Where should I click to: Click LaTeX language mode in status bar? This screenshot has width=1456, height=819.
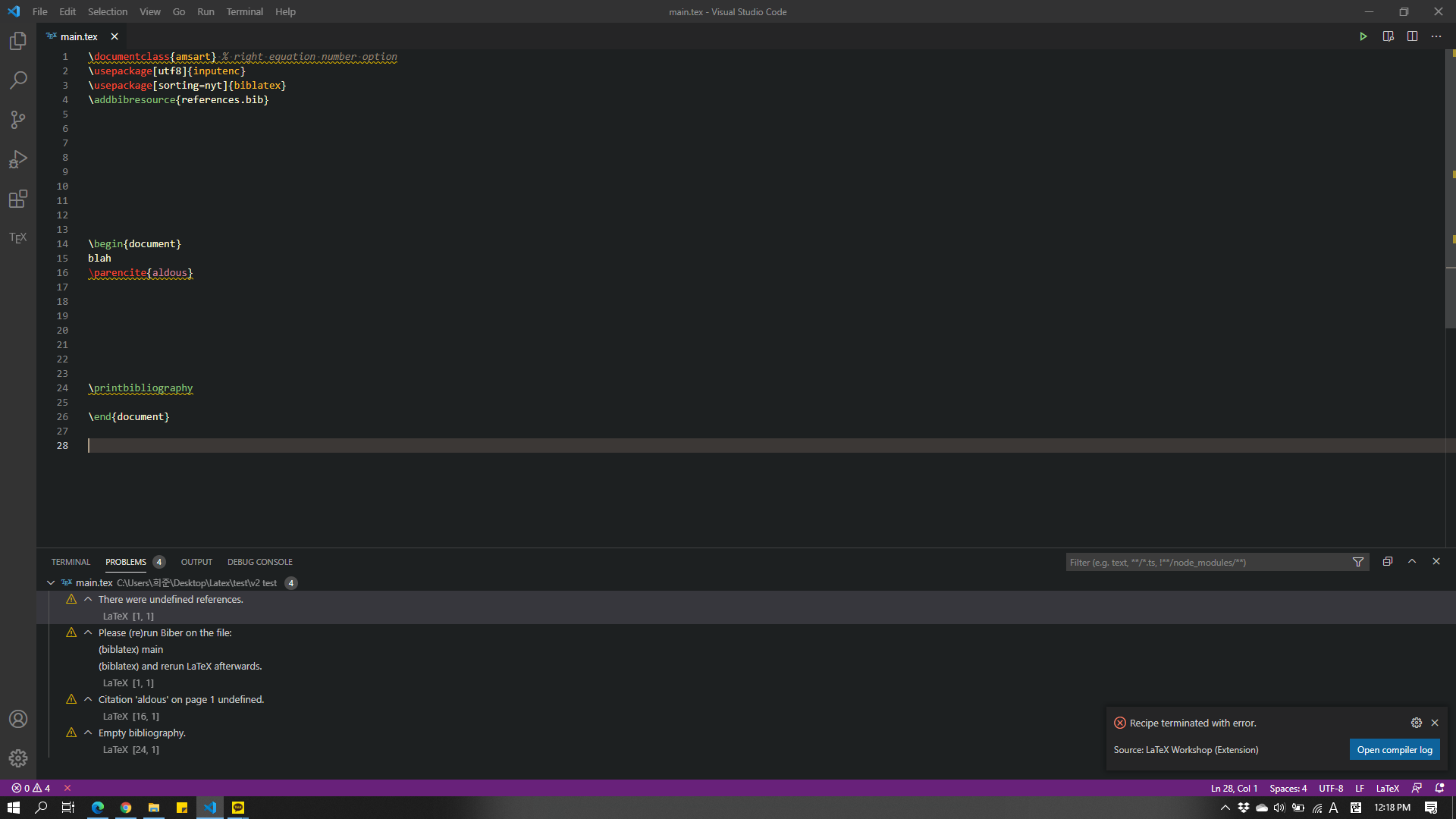click(1387, 788)
